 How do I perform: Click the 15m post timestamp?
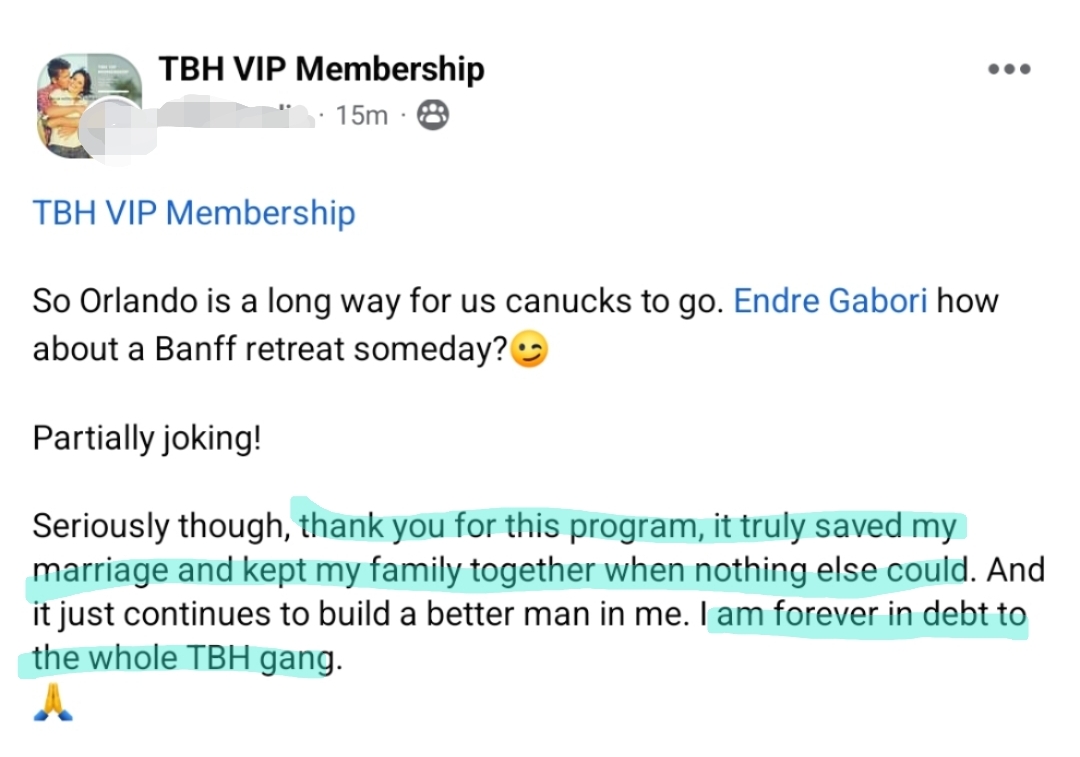pos(361,116)
